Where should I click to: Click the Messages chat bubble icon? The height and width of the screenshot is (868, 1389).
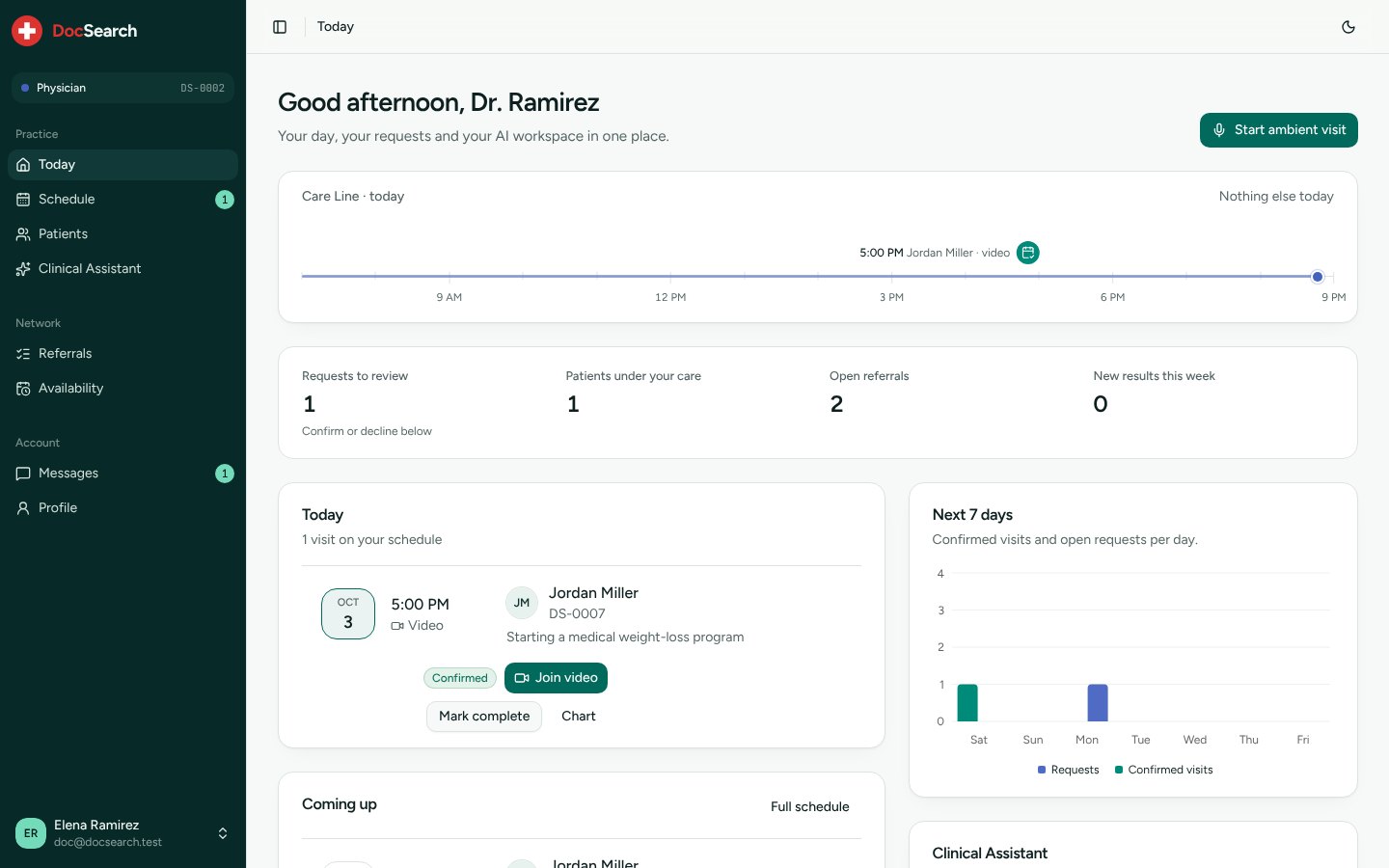tap(23, 474)
